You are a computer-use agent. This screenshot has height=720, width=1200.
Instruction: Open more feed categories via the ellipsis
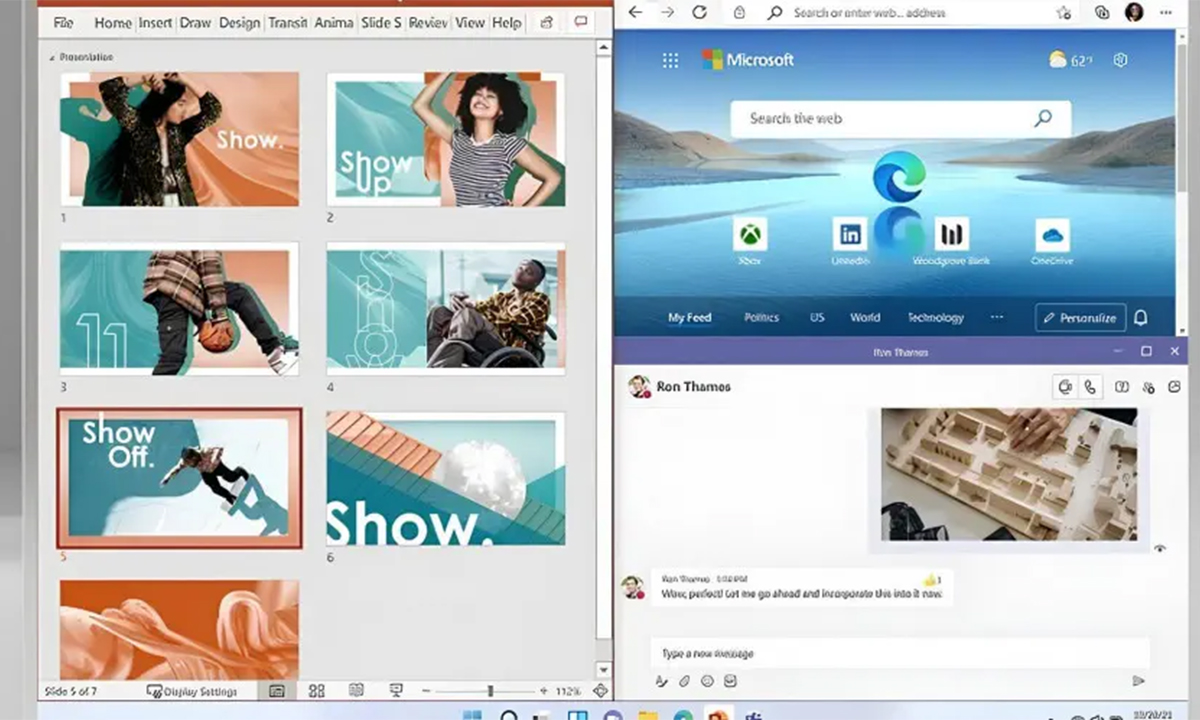click(996, 316)
